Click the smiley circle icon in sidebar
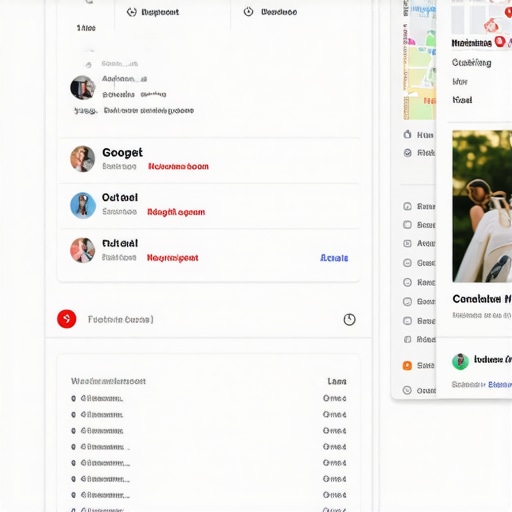This screenshot has height=512, width=512. 407,282
